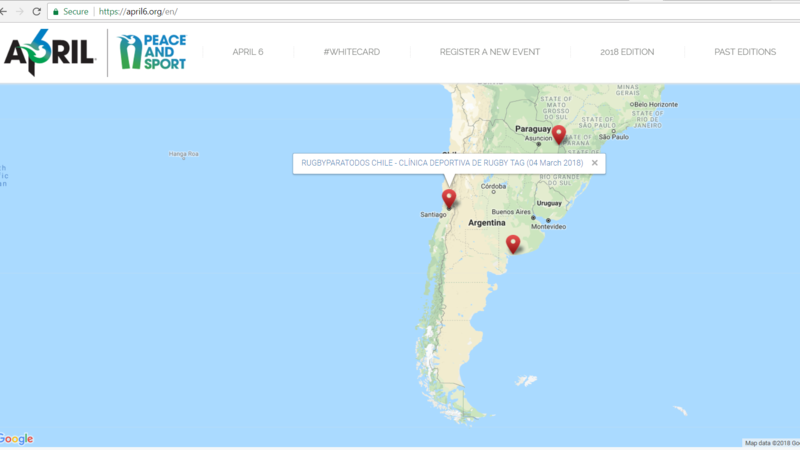Click the red marker near Santiago
Viewport: 800px width, 450px height.
coord(449,198)
